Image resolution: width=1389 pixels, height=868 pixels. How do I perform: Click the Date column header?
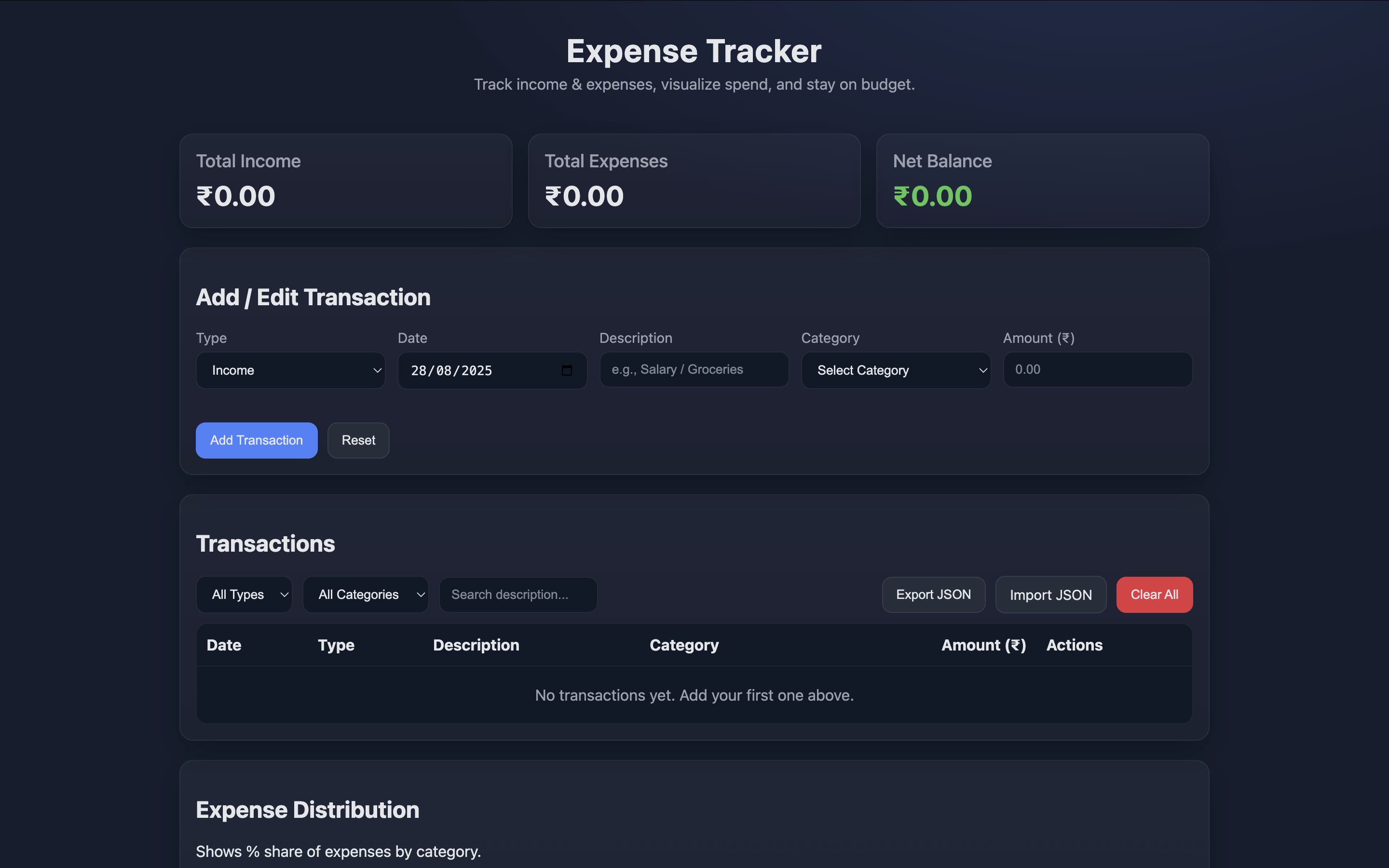point(224,645)
